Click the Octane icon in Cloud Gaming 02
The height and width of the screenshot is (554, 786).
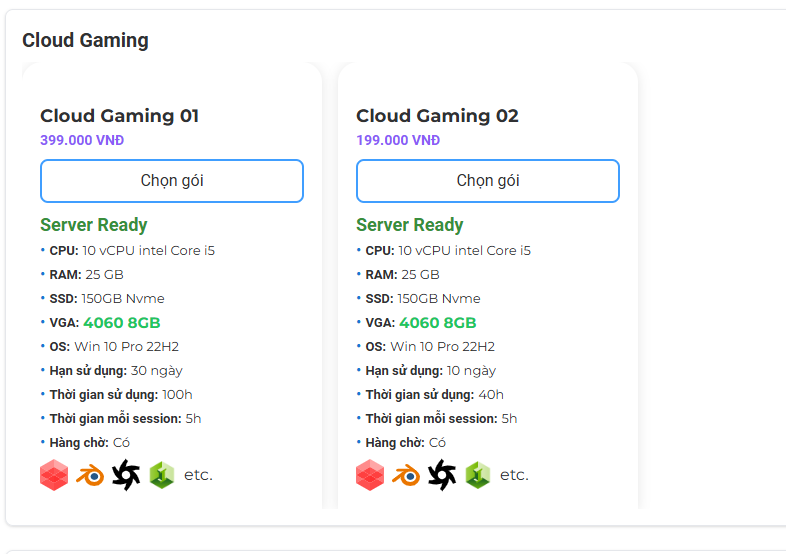[442, 475]
